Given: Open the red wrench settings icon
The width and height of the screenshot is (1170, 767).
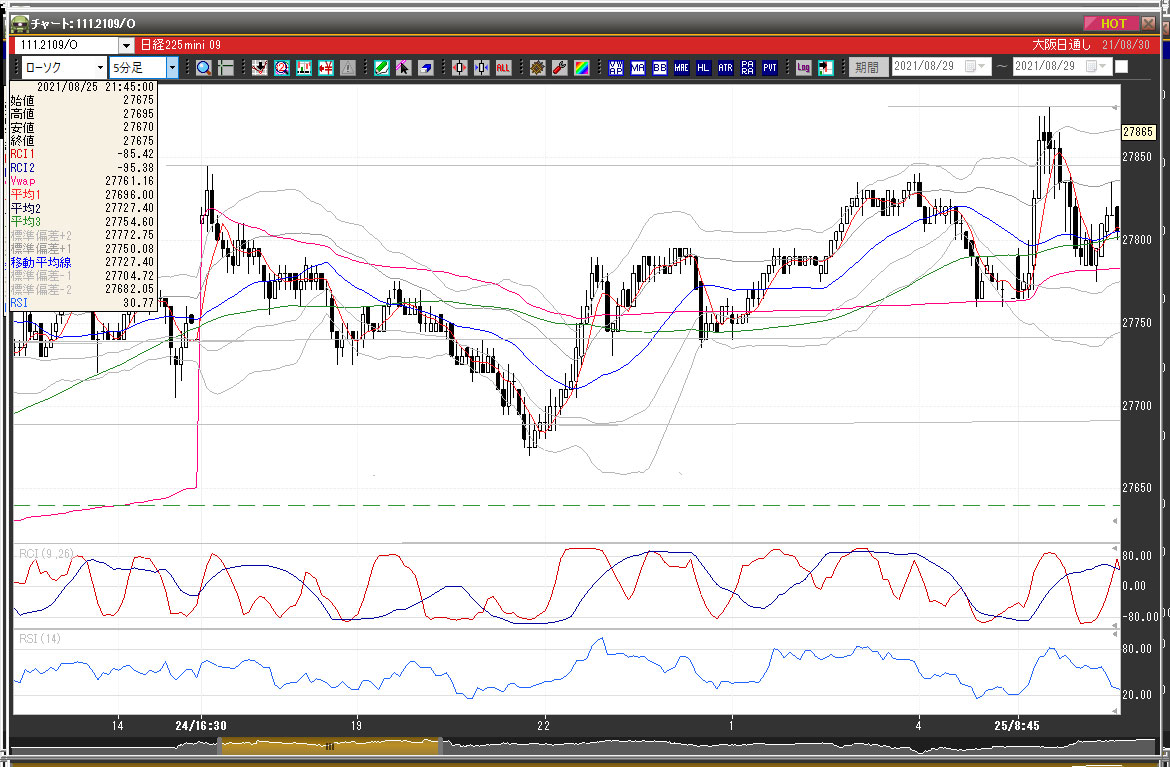Looking at the screenshot, I should click(x=559, y=67).
